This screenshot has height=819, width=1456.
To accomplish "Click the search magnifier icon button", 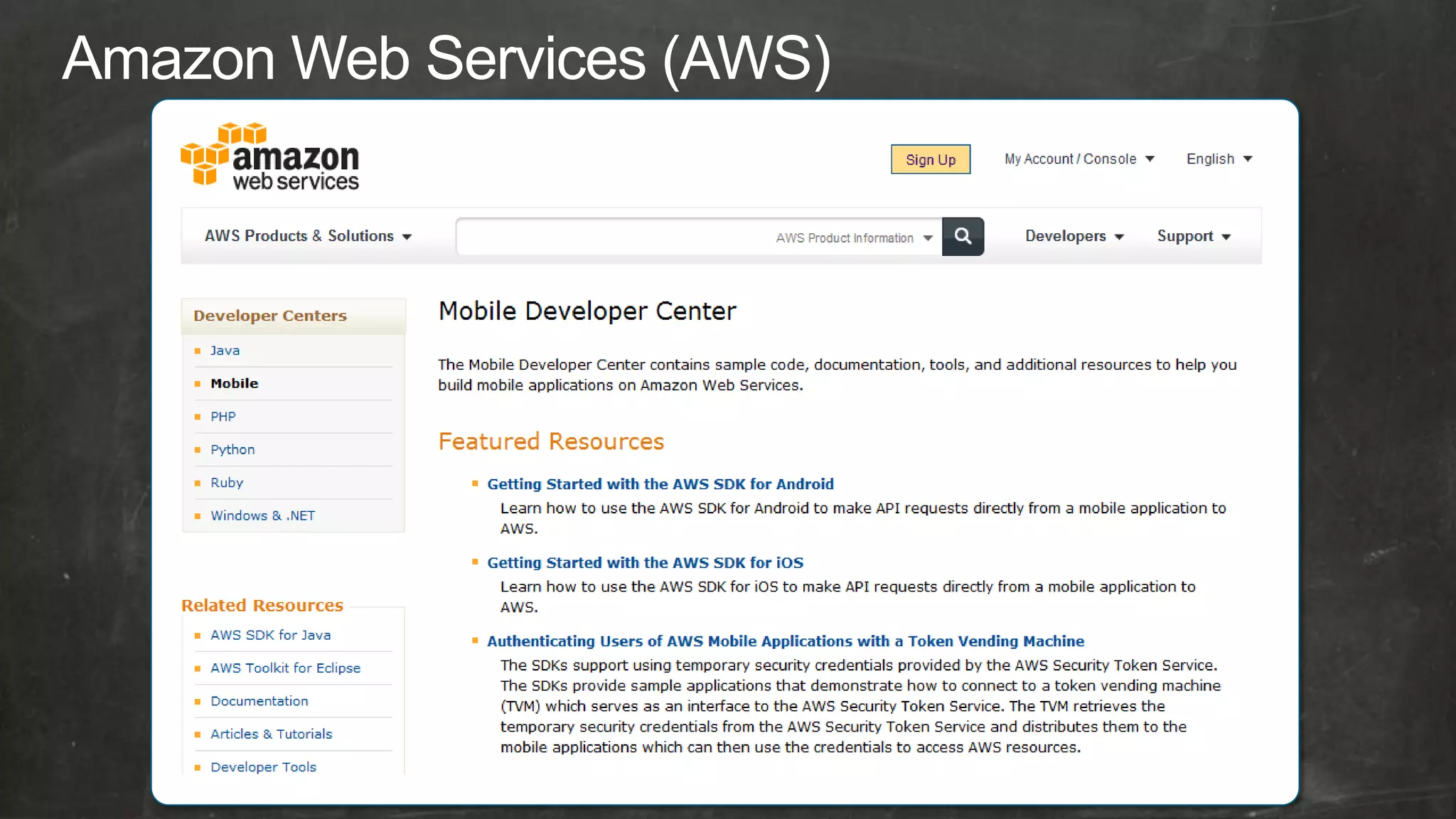I will 963,237.
